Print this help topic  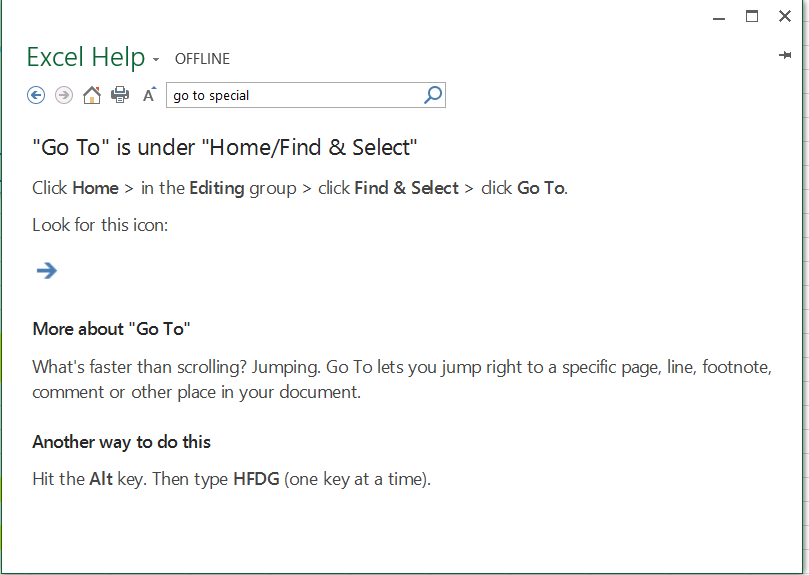click(x=120, y=95)
